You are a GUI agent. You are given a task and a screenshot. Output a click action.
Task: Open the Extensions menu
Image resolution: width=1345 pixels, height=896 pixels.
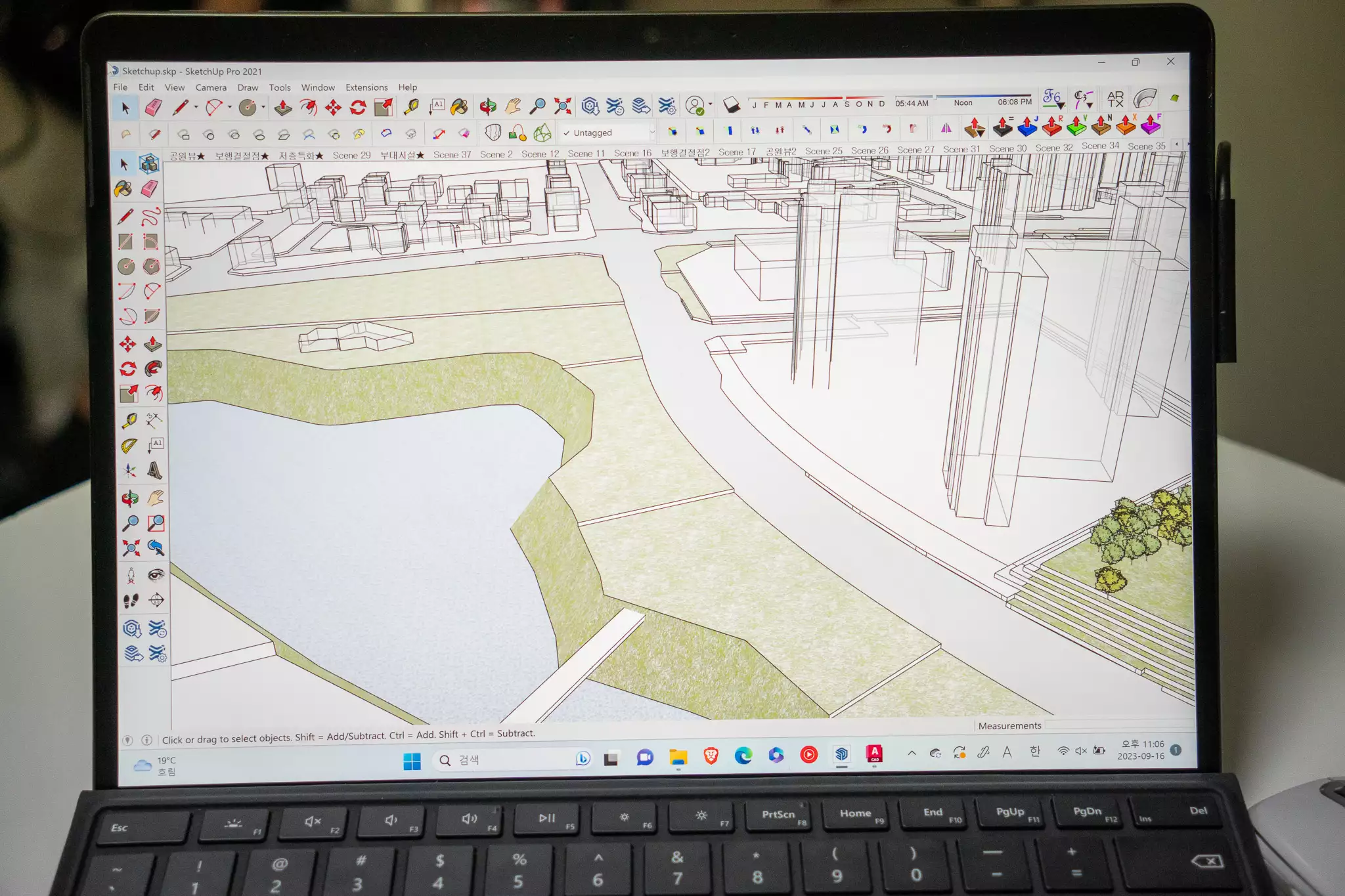(x=366, y=87)
